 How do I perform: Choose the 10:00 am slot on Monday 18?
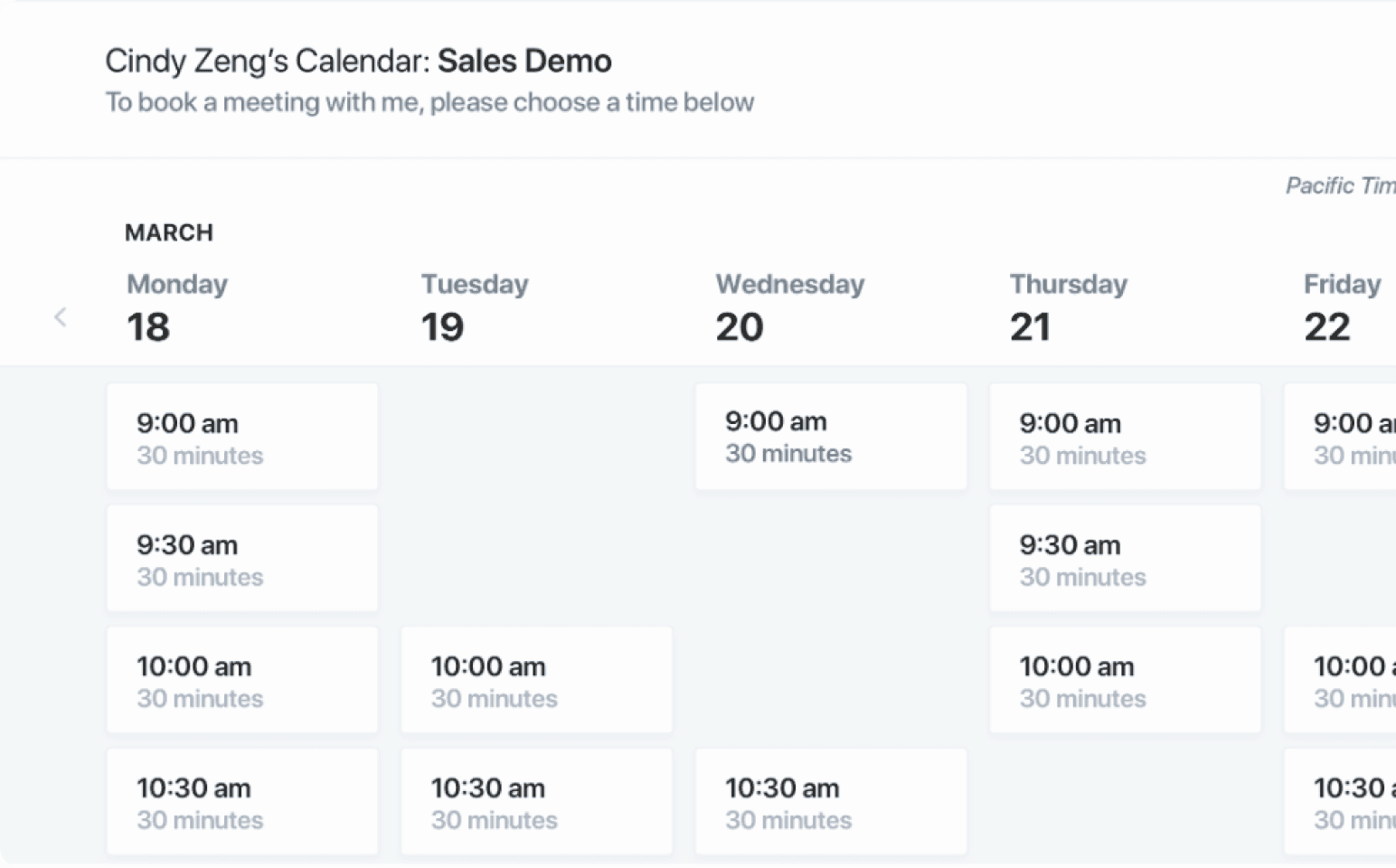(x=242, y=680)
